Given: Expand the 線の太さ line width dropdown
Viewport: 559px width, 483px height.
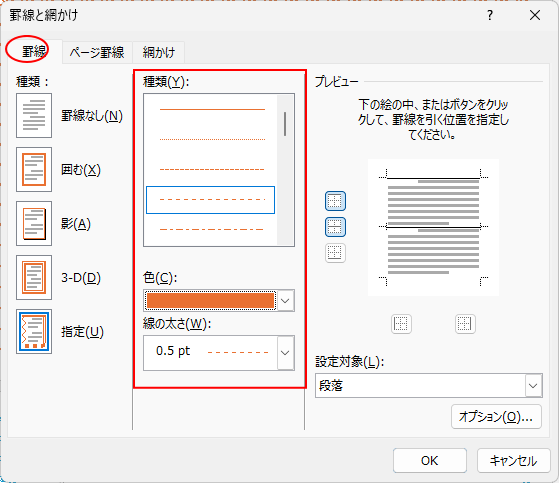Looking at the screenshot, I should coord(285,353).
